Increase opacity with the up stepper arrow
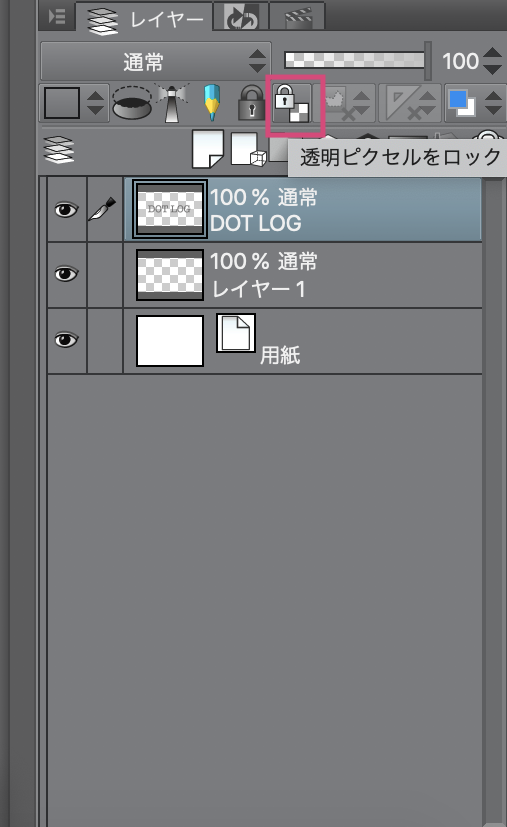507x827 pixels. 492,53
